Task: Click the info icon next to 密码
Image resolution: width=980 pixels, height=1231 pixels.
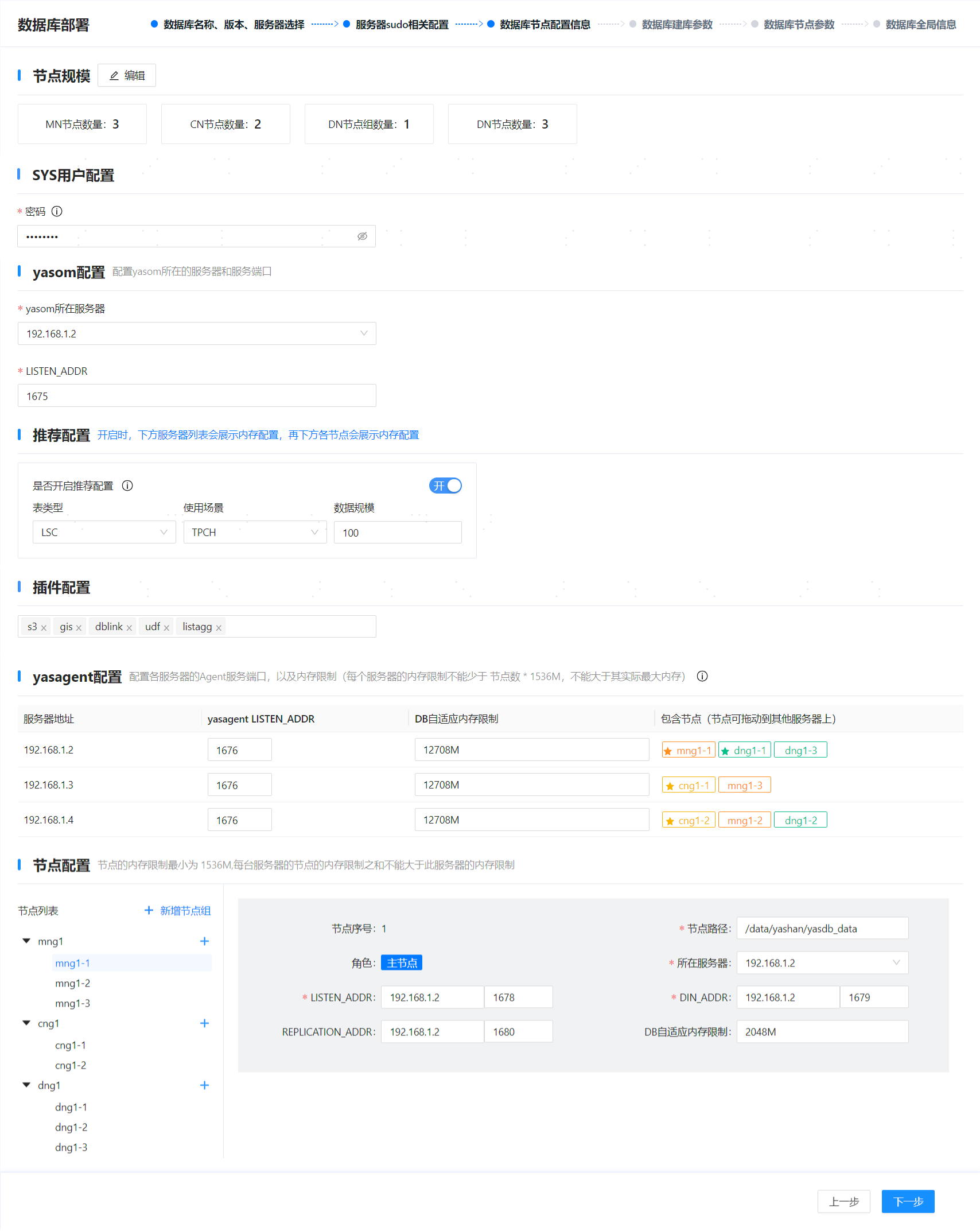Action: click(x=57, y=211)
